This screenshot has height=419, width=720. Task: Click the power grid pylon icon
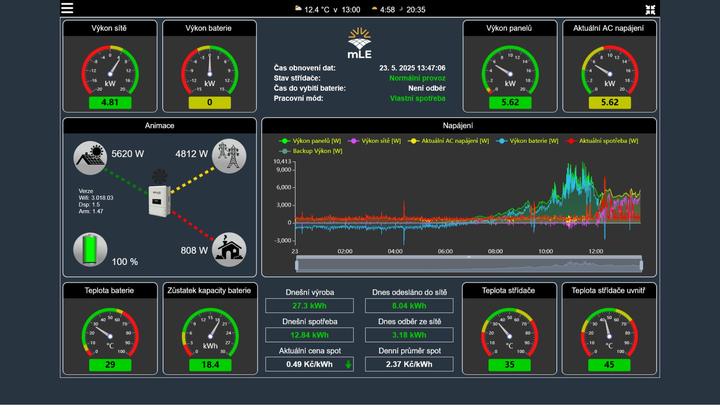click(x=230, y=155)
